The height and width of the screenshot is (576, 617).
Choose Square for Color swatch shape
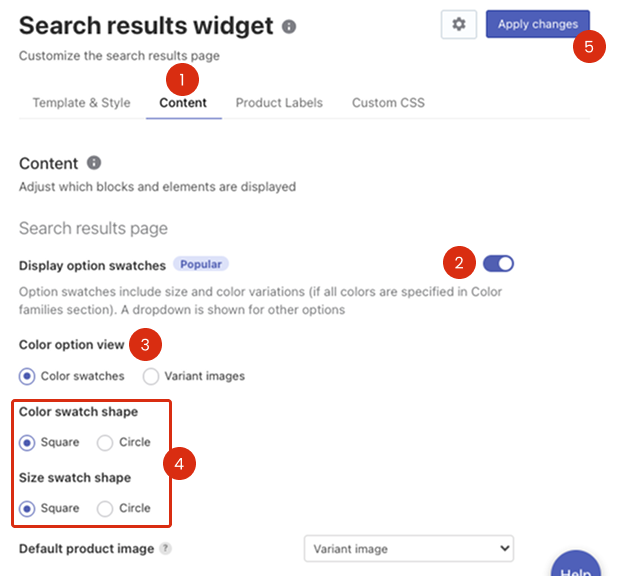click(28, 442)
